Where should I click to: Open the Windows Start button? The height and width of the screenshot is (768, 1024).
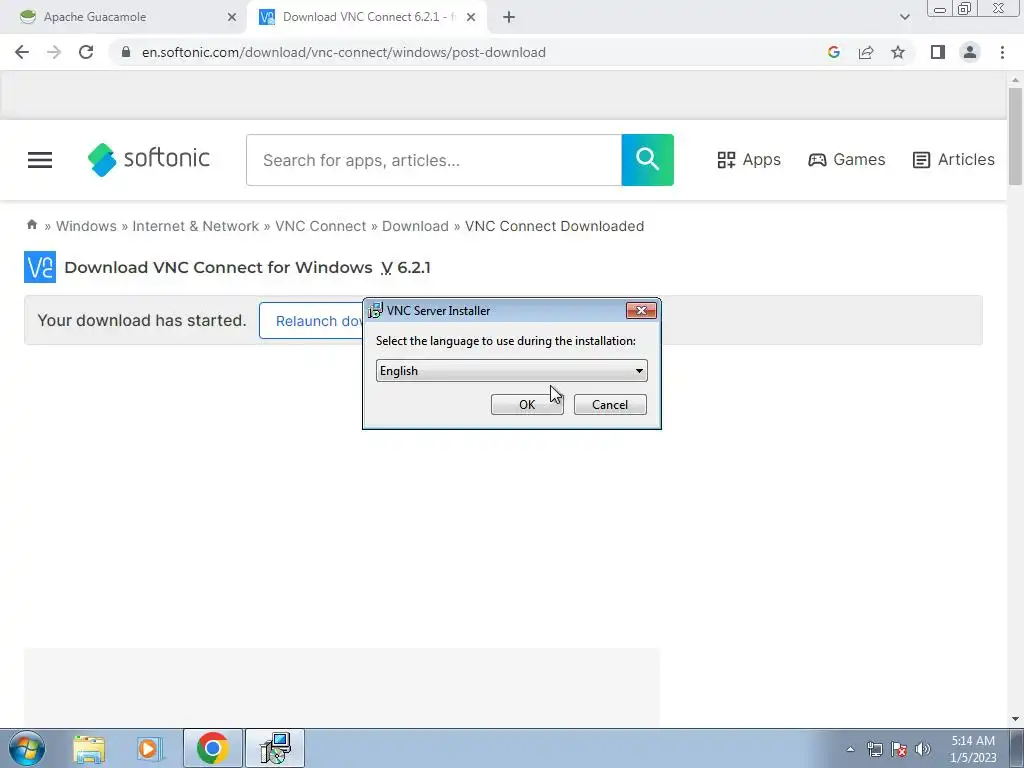[27, 748]
